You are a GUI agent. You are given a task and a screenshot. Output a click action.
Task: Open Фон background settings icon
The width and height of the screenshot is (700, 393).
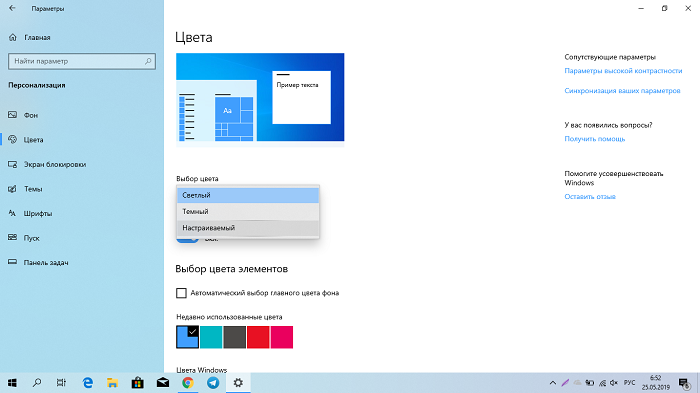[12, 115]
